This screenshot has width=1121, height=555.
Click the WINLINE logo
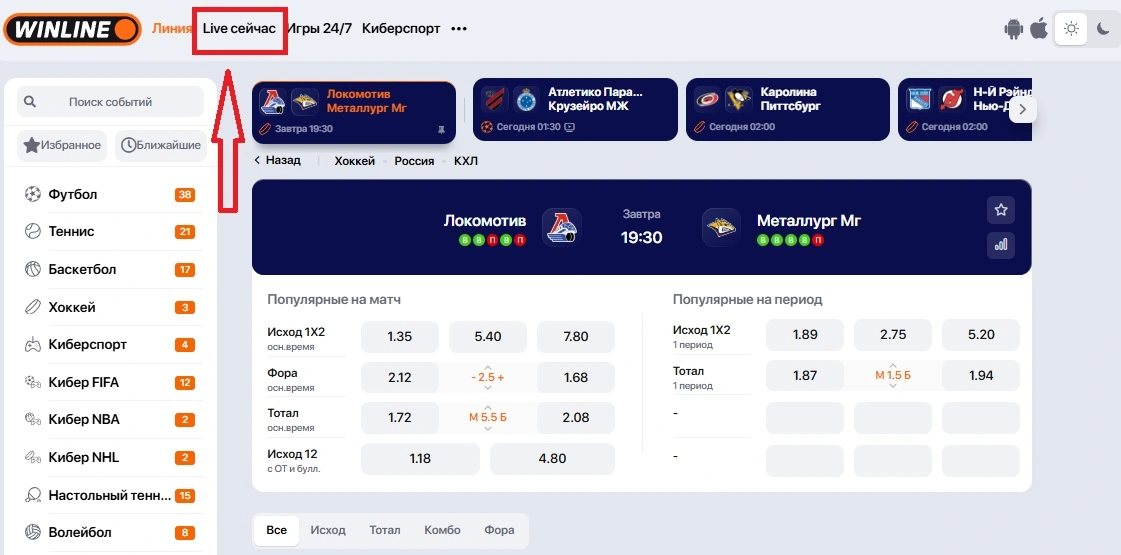tap(72, 29)
